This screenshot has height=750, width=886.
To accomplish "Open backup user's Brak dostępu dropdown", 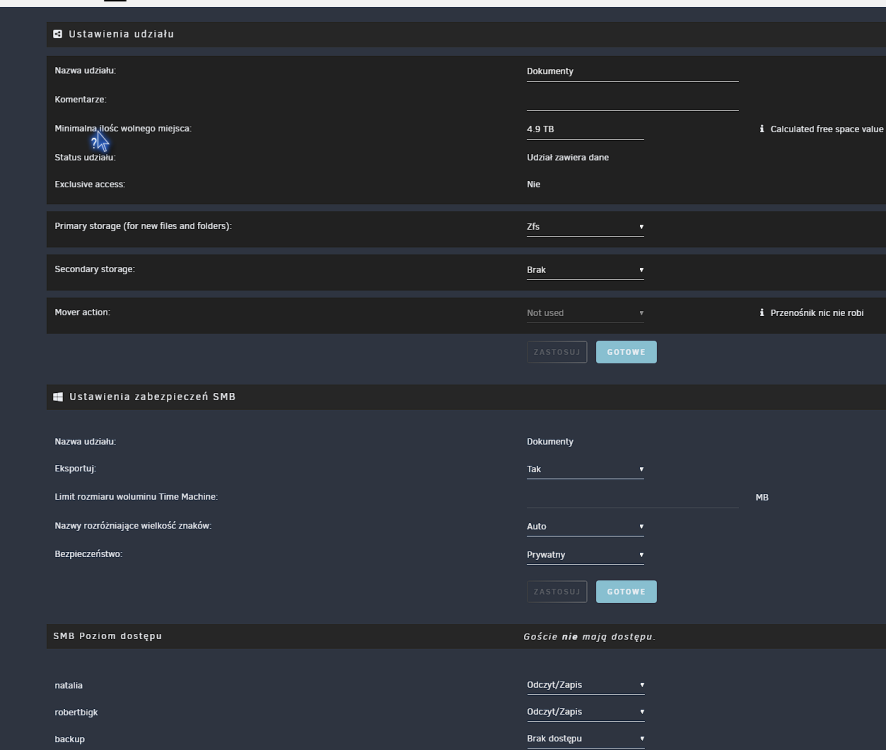I will point(585,739).
